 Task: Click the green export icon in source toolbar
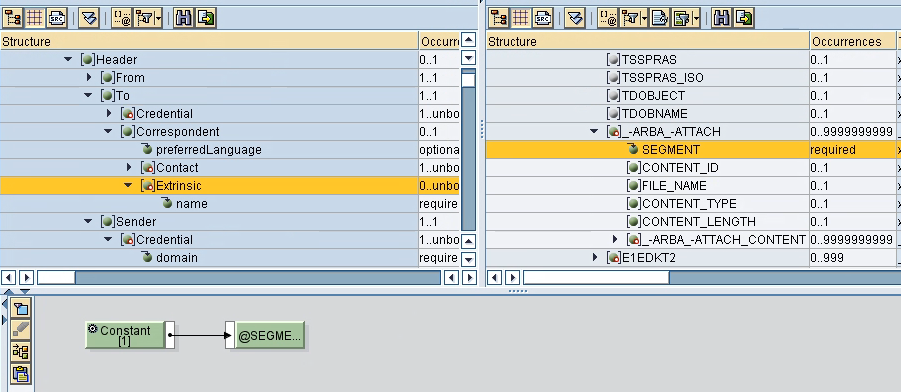(x=206, y=18)
